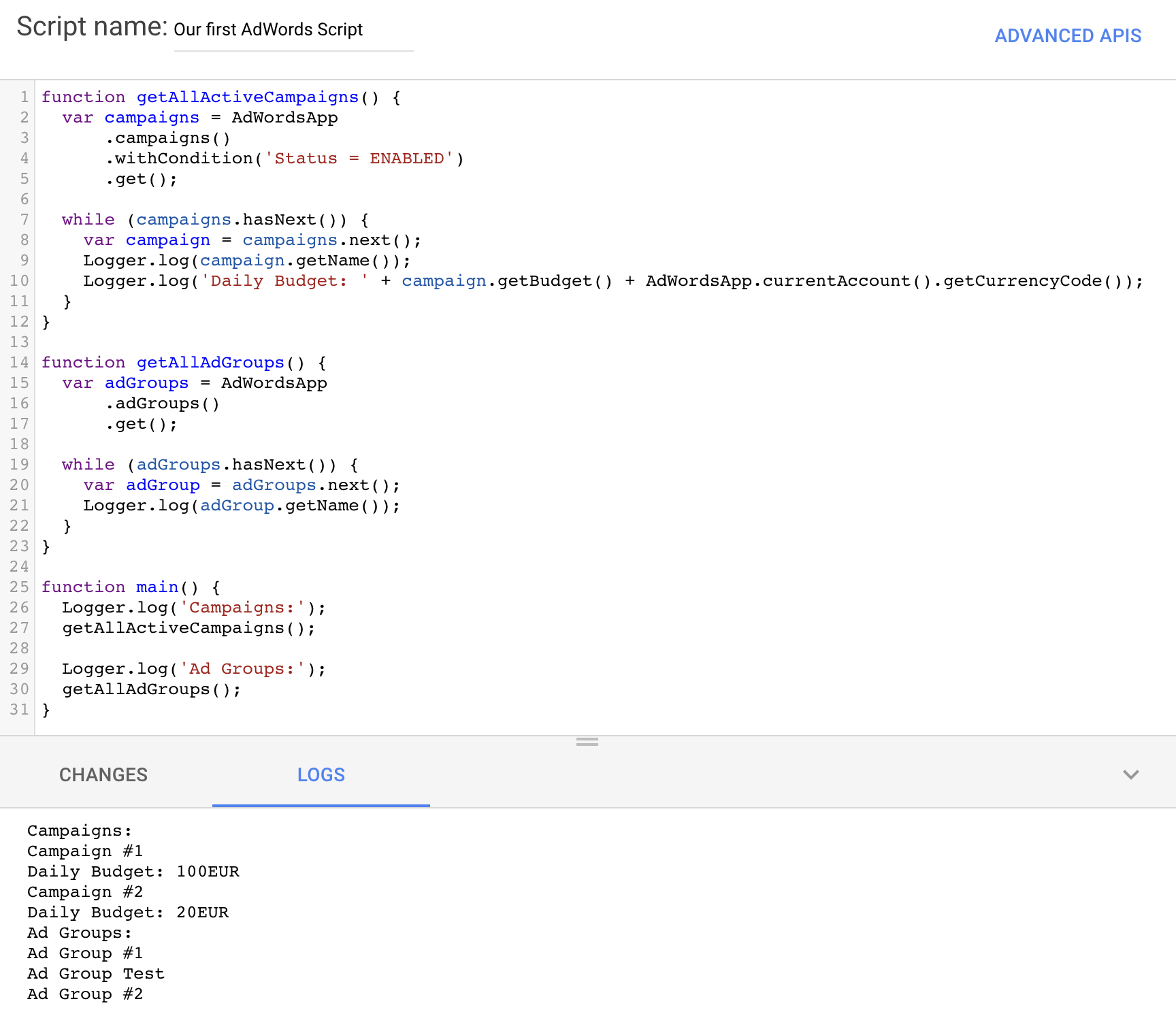Place cursor on getAllActiveCampaigns function name in line 1

[x=247, y=97]
